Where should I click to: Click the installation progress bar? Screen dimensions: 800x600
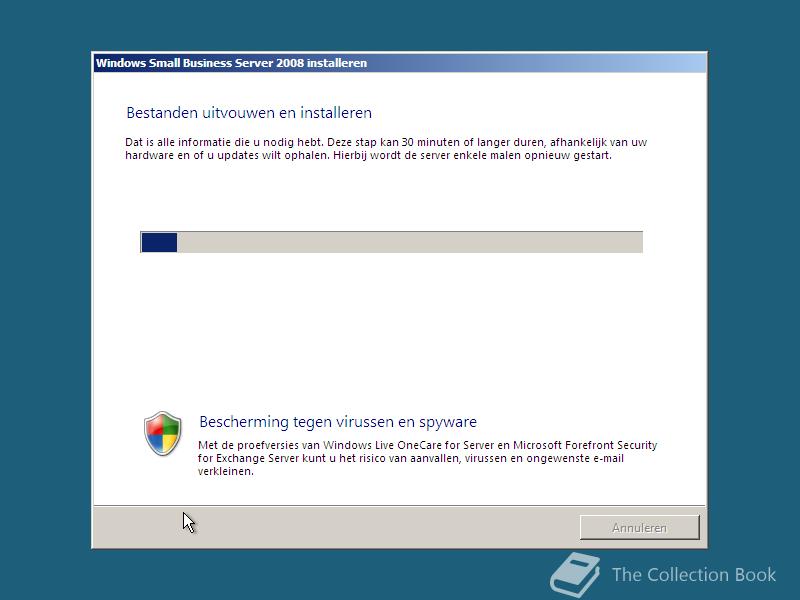pyautogui.click(x=391, y=242)
